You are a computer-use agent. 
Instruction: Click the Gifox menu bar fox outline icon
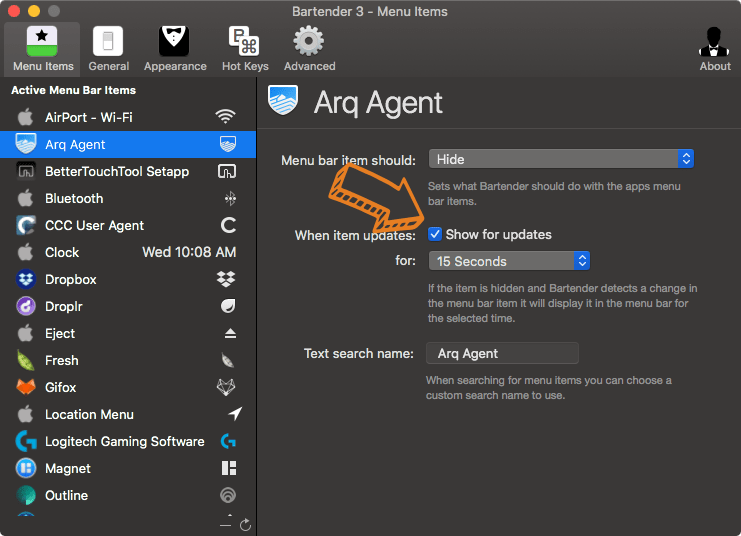pos(226,387)
